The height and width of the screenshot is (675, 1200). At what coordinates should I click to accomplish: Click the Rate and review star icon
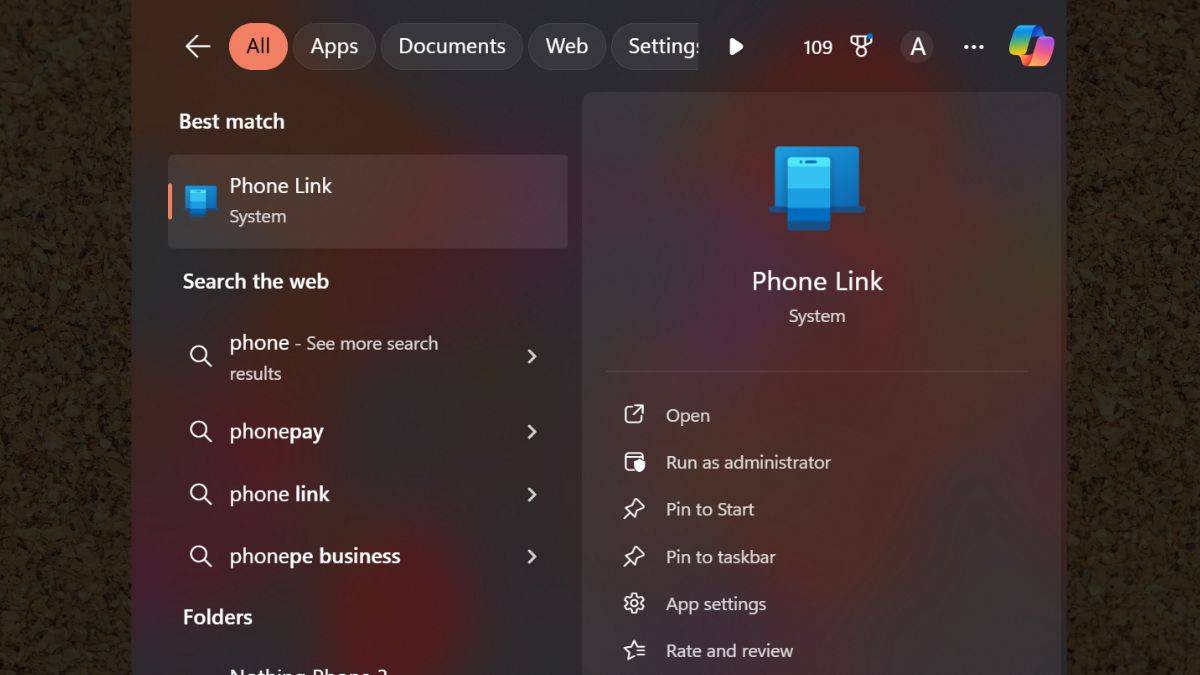(x=634, y=650)
